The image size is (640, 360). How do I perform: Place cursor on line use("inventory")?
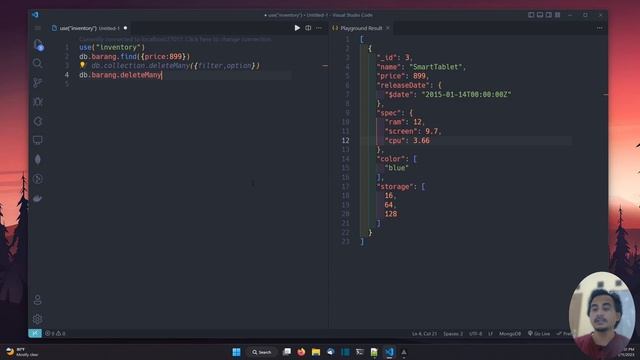[112, 47]
